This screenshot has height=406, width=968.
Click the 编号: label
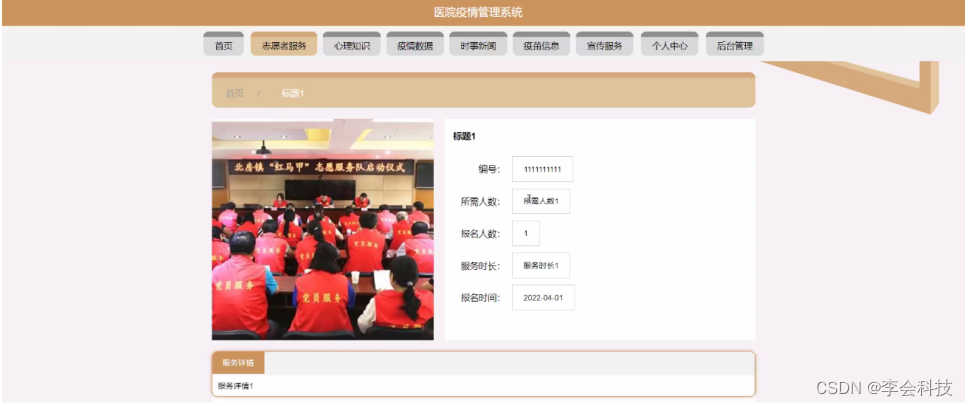(x=490, y=169)
